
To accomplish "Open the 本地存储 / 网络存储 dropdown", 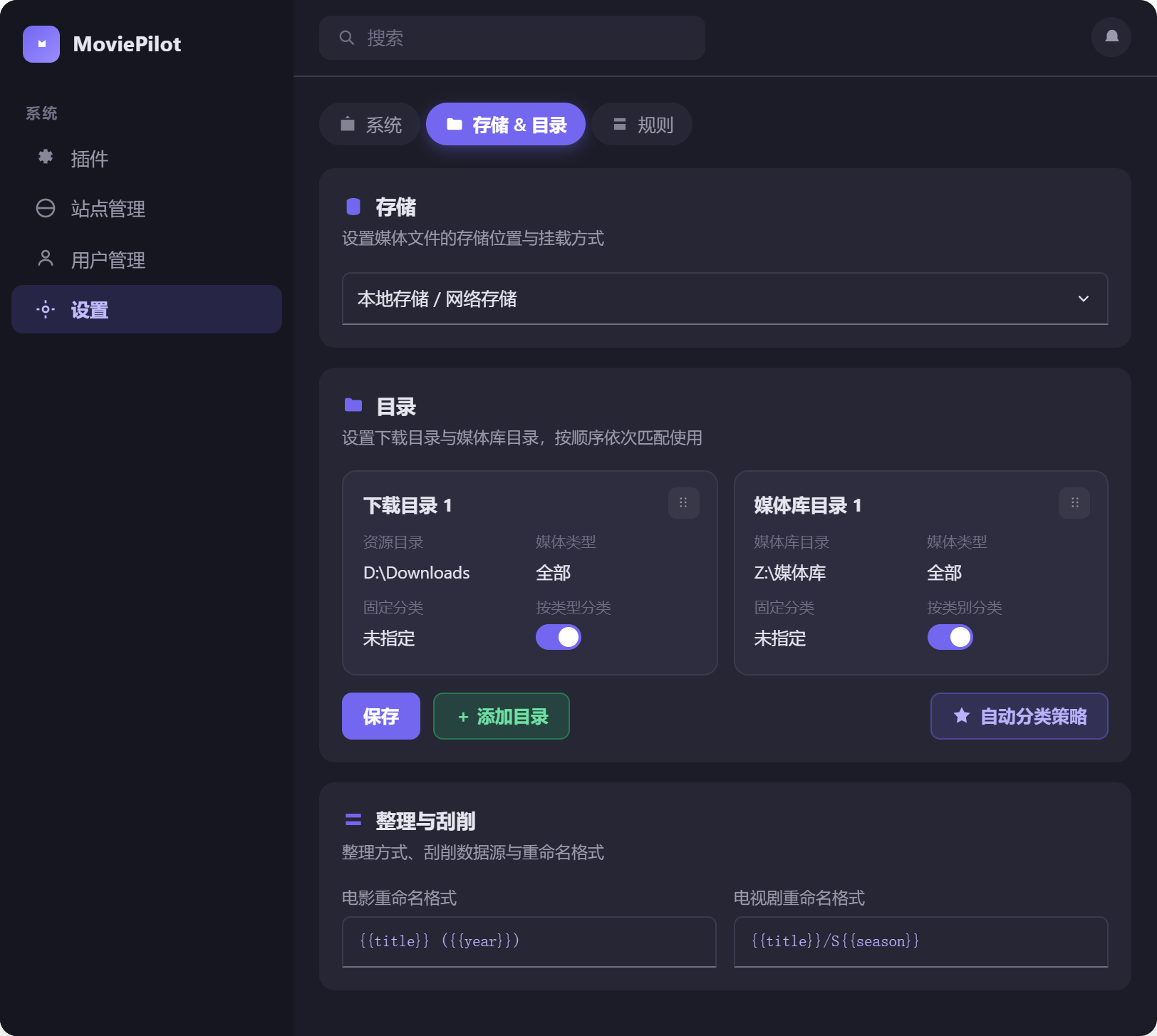I will click(x=725, y=299).
